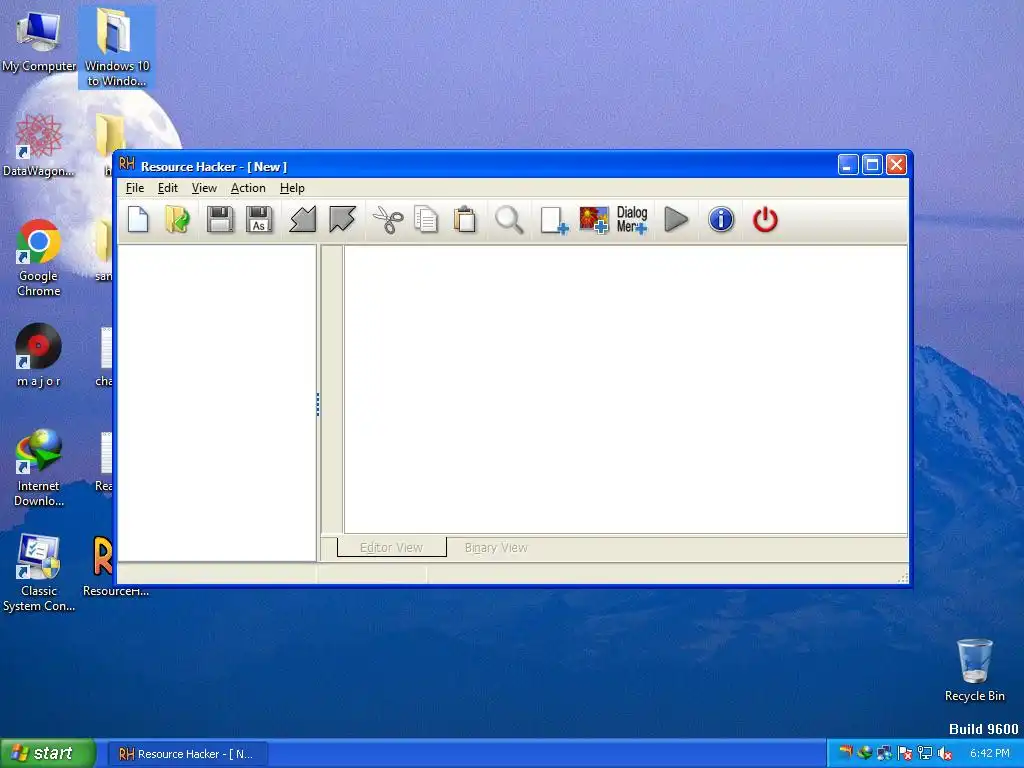Click the toolbar arrow icon left of scissors

342,219
